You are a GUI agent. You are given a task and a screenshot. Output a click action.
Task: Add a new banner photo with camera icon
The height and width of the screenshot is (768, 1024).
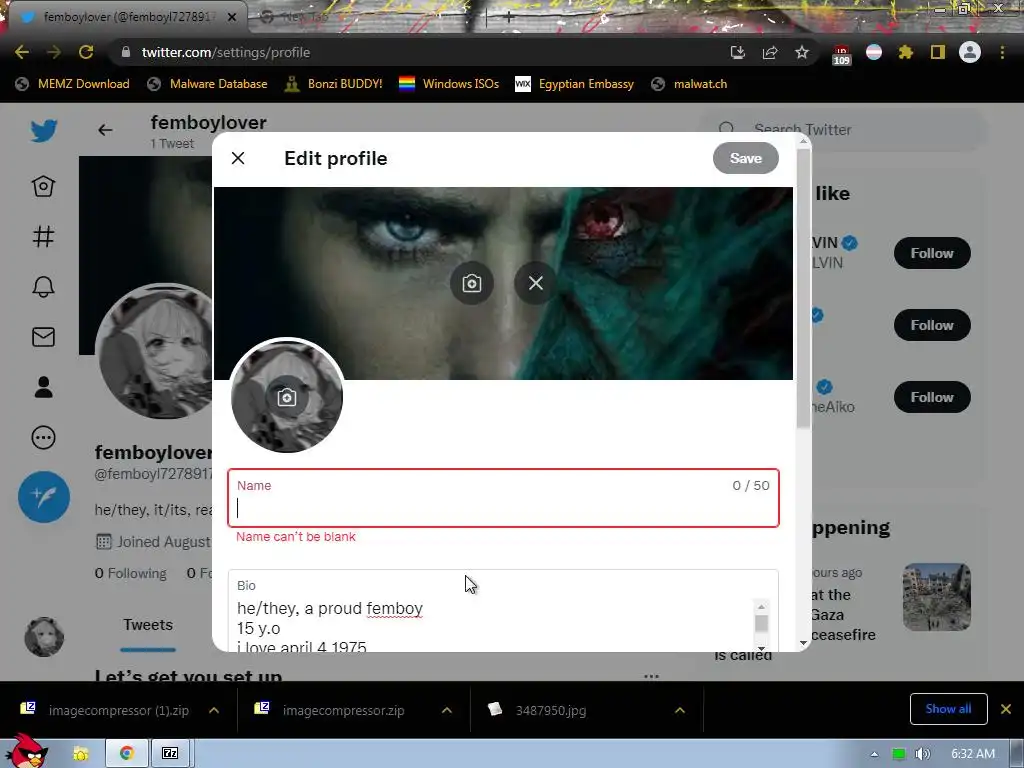(472, 283)
